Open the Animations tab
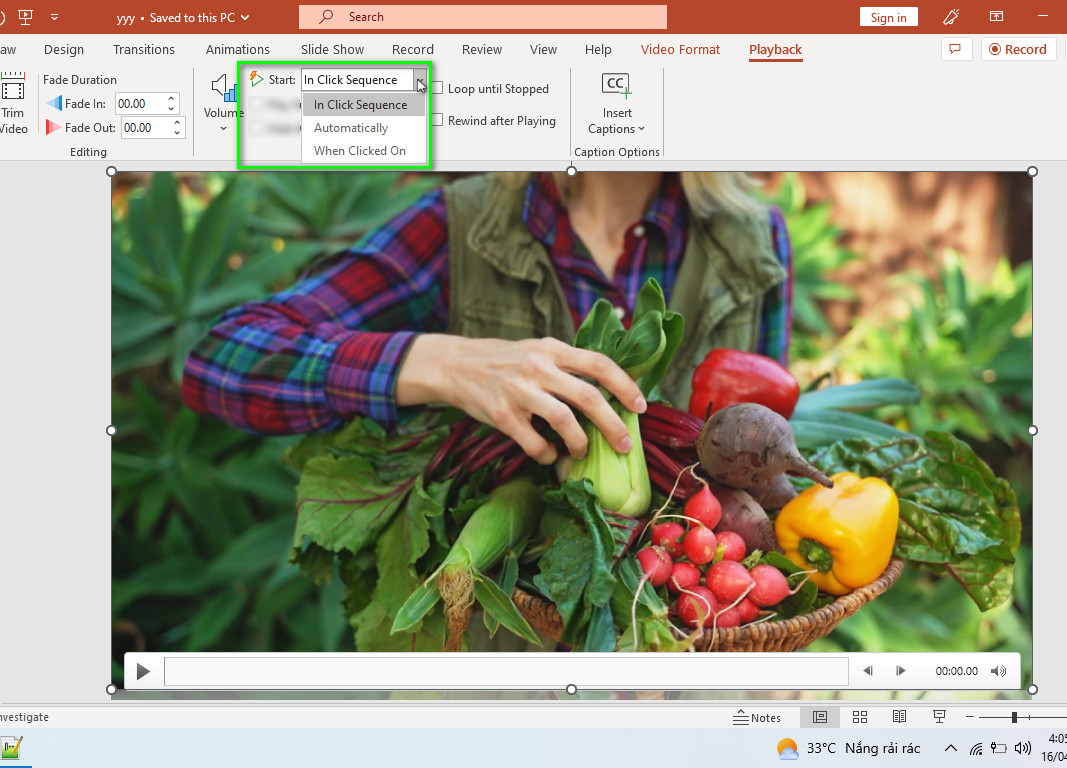This screenshot has height=768, width=1067. pos(237,50)
